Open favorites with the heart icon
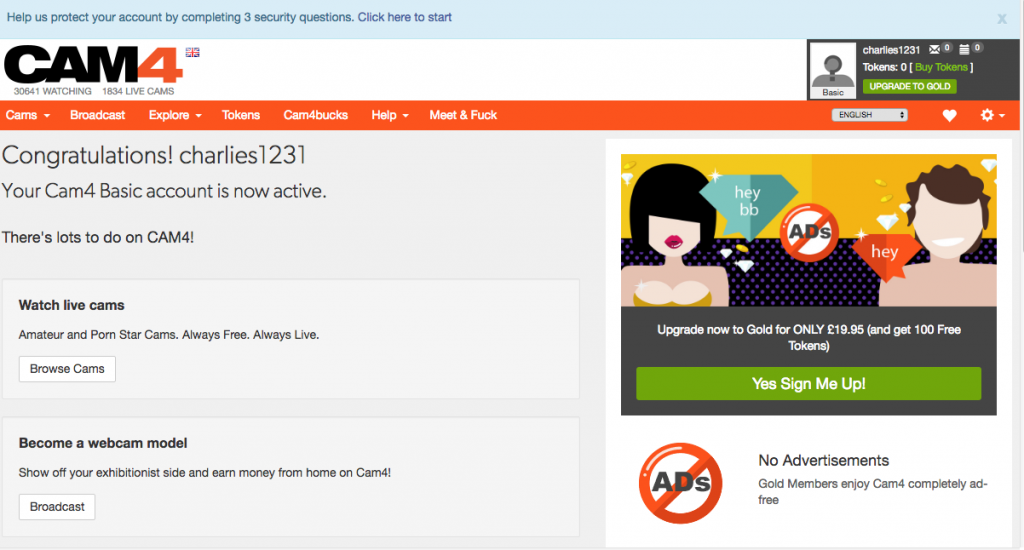 click(949, 115)
